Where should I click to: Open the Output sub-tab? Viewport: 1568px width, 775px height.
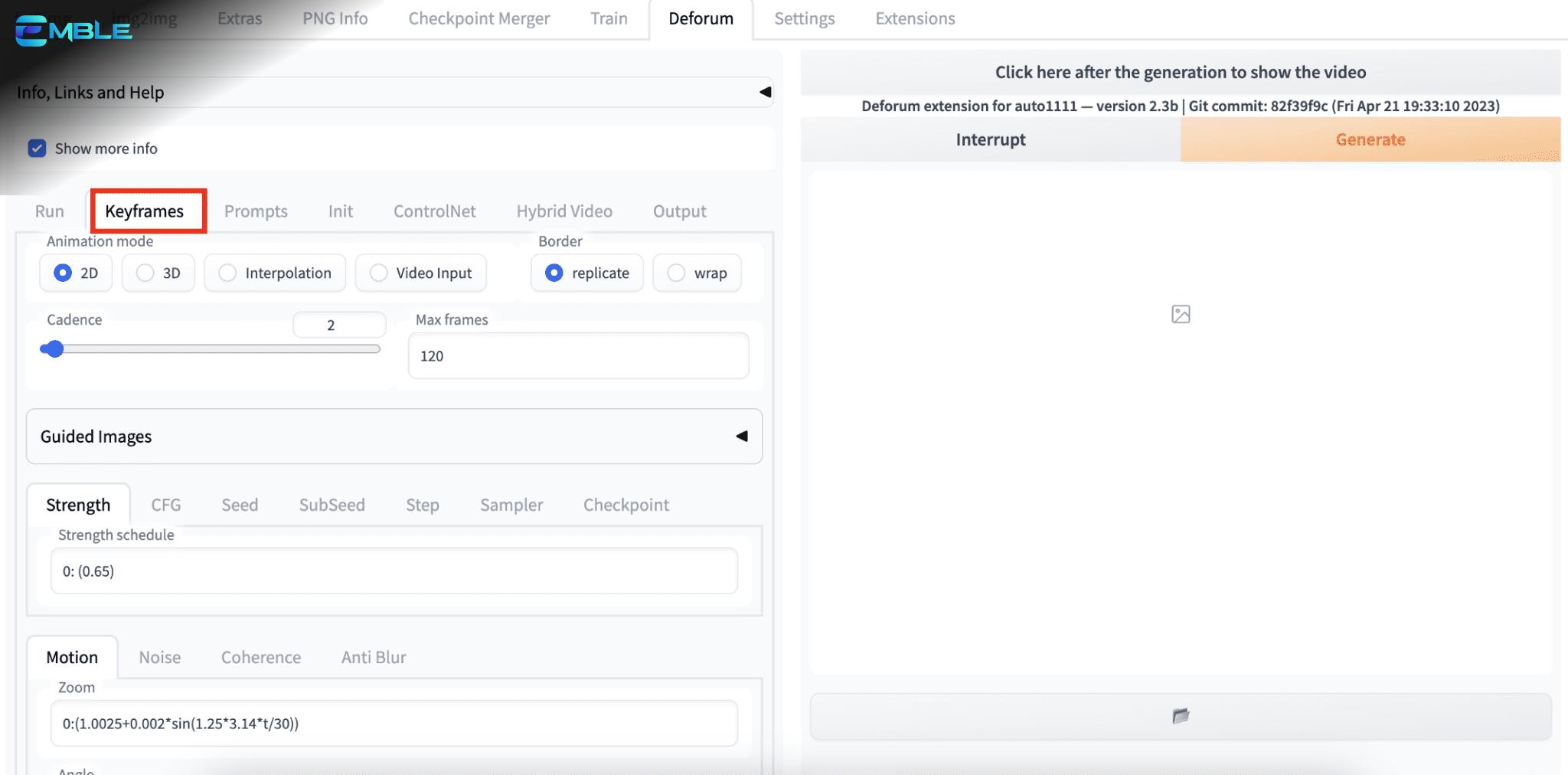[x=680, y=211]
